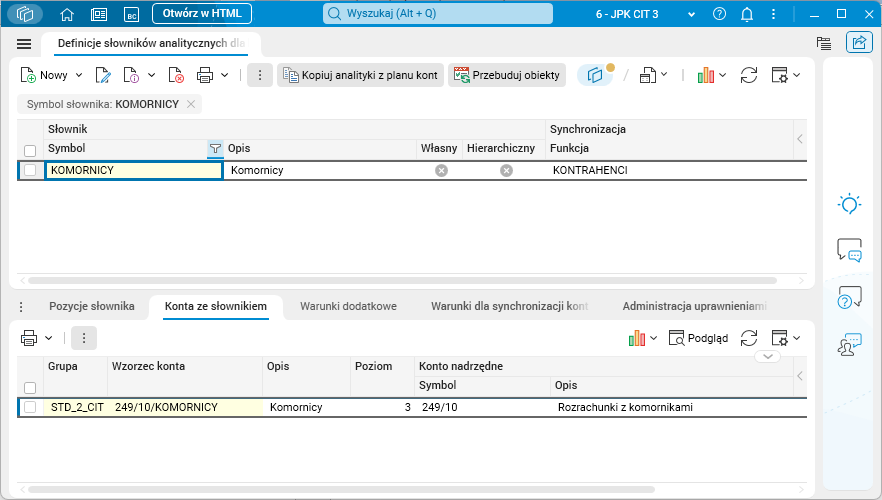Image resolution: width=882 pixels, height=500 pixels.
Task: Go to the Home icon
Action: [67, 15]
